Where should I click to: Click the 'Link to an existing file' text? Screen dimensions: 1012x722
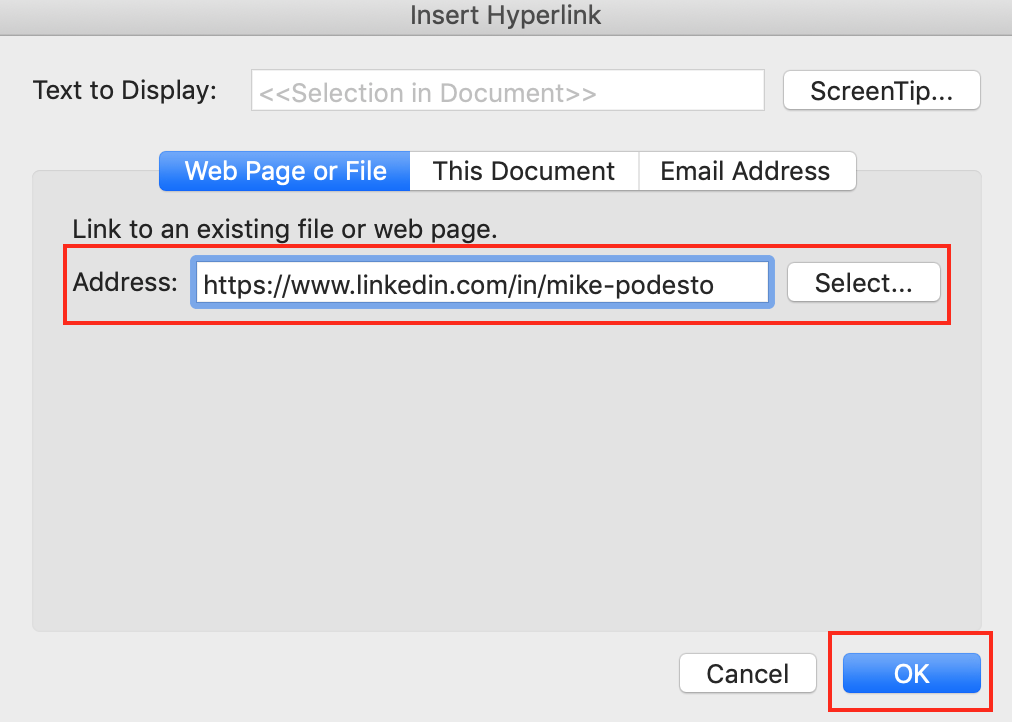click(x=285, y=229)
